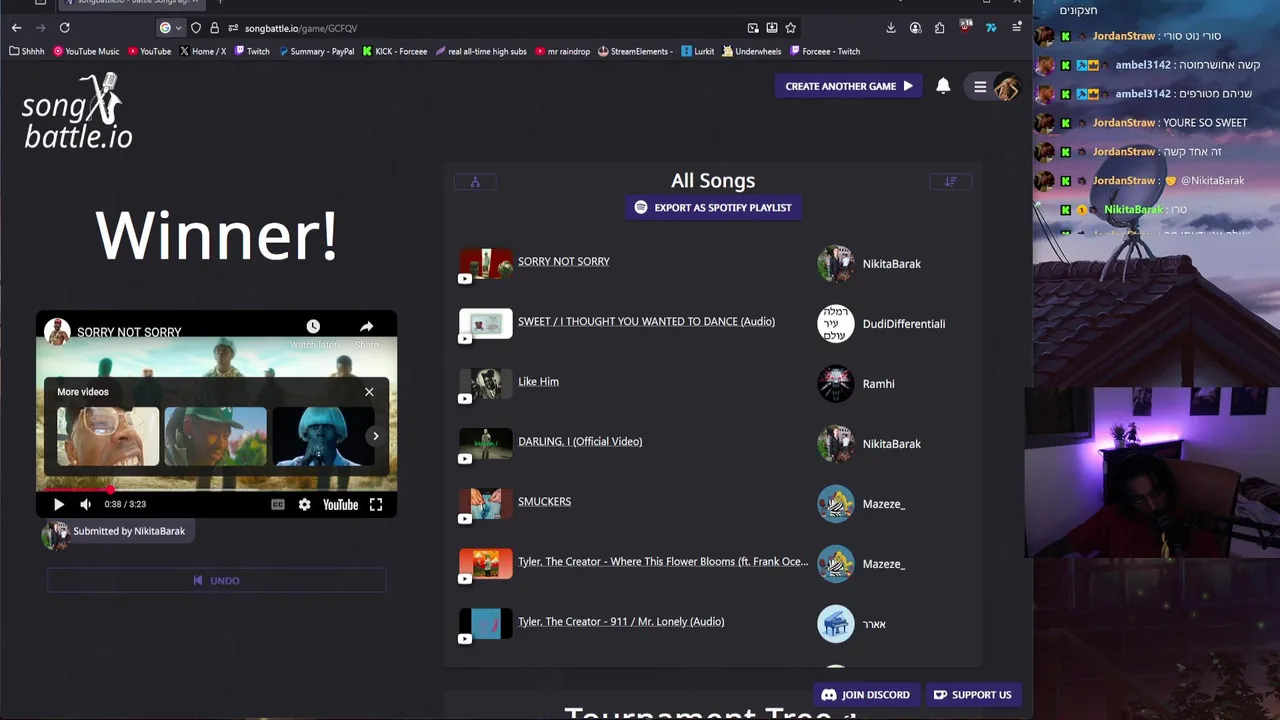The image size is (1280, 720).
Task: Export as Spotify playlist
Action: tap(713, 208)
